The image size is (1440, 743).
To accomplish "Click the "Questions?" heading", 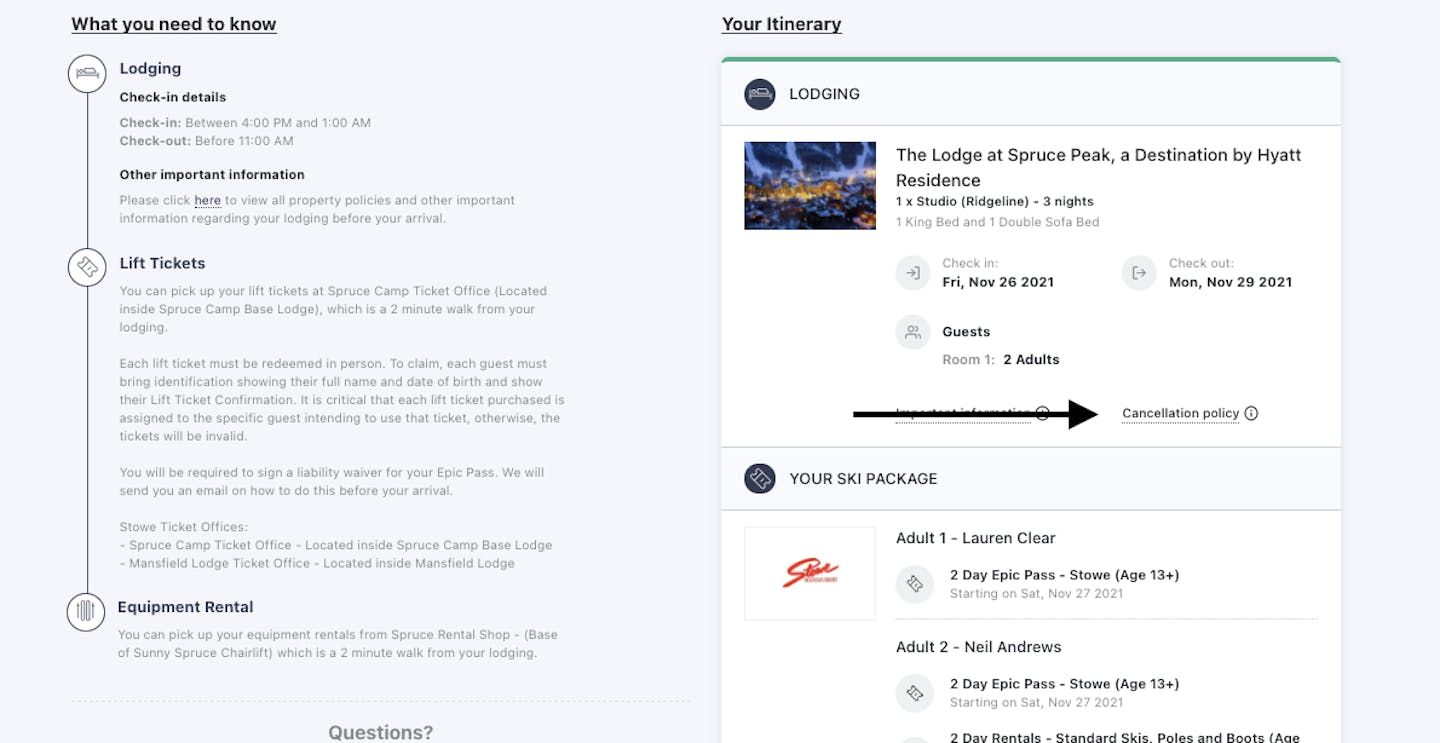I will click(380, 732).
